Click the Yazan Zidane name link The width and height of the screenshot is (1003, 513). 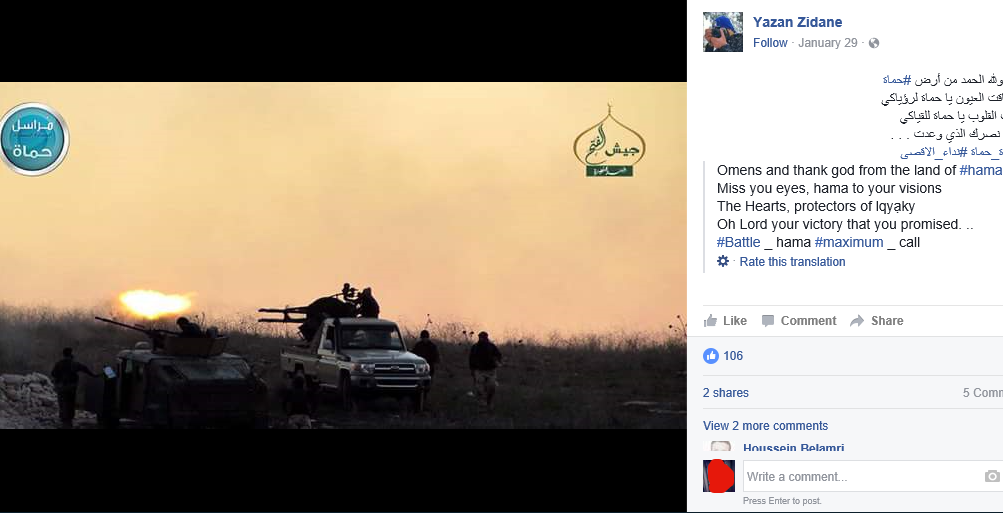click(x=797, y=22)
